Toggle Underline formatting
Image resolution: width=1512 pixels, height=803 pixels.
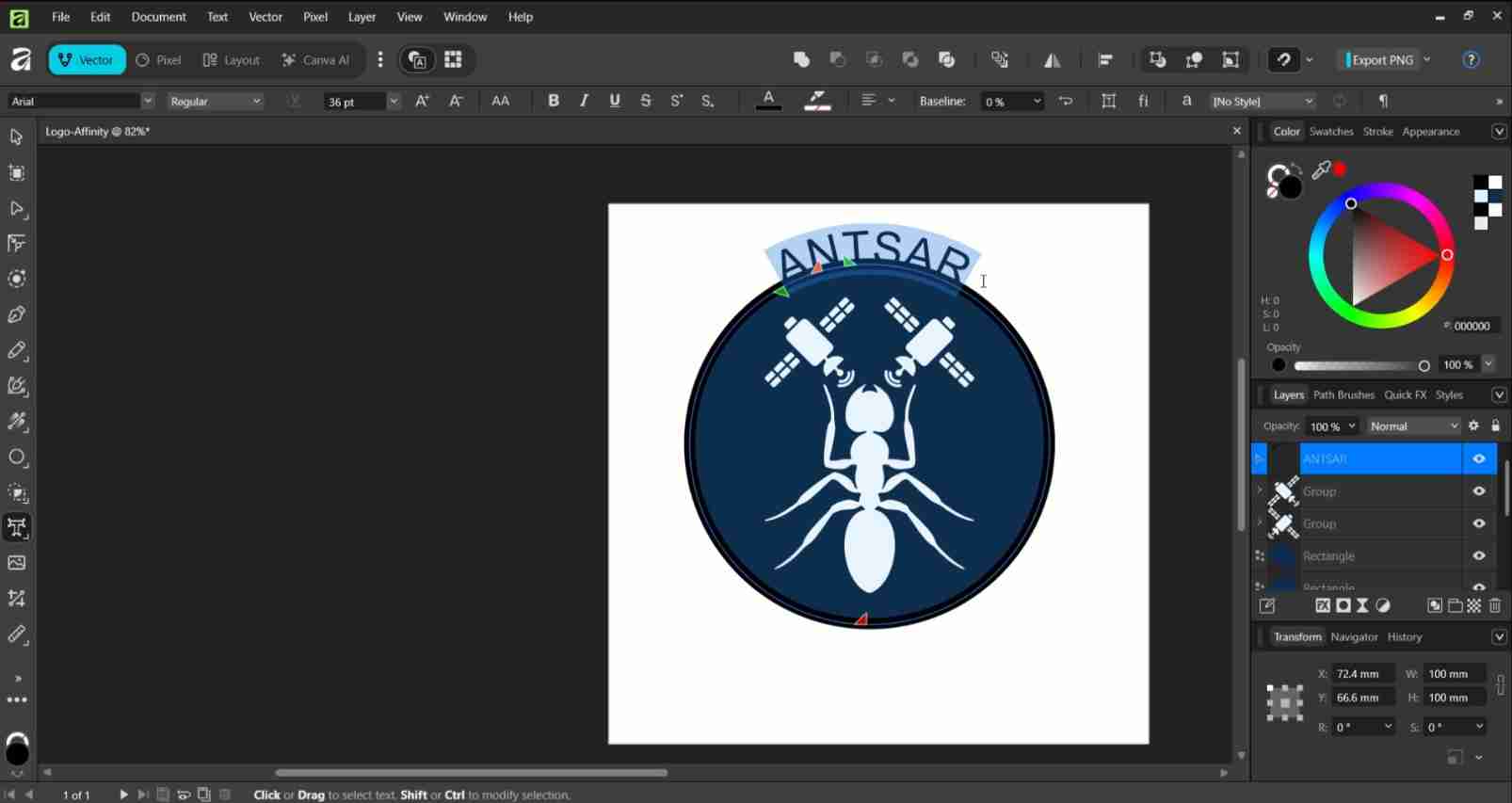tap(615, 101)
